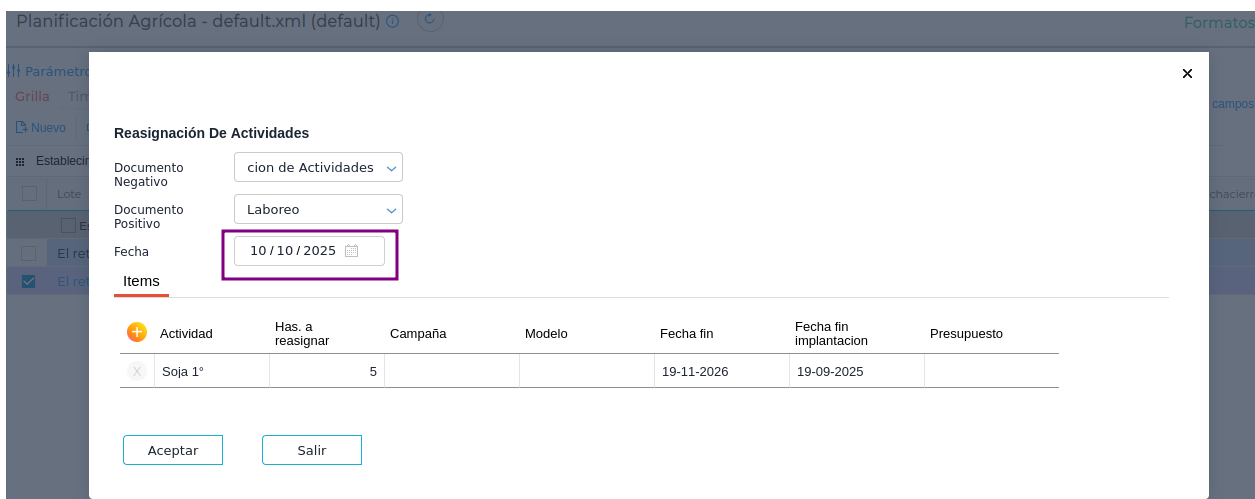
Task: Click the Salir button
Action: [x=311, y=450]
